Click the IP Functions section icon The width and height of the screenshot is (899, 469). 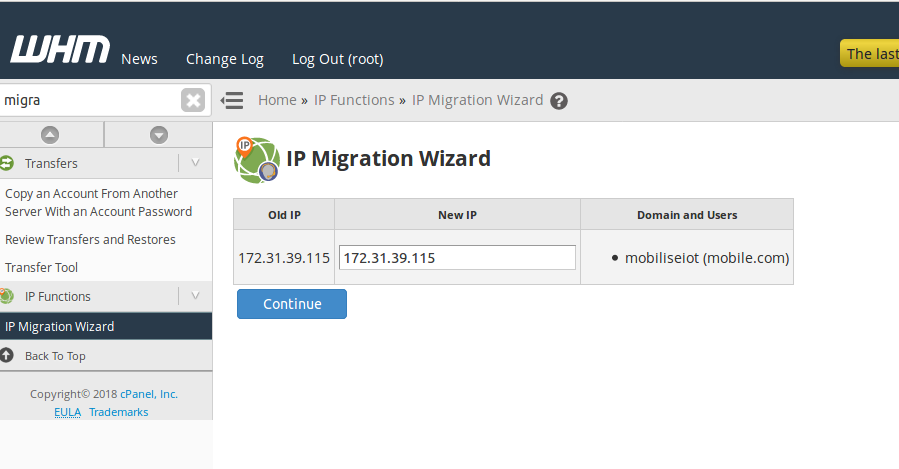point(7,296)
